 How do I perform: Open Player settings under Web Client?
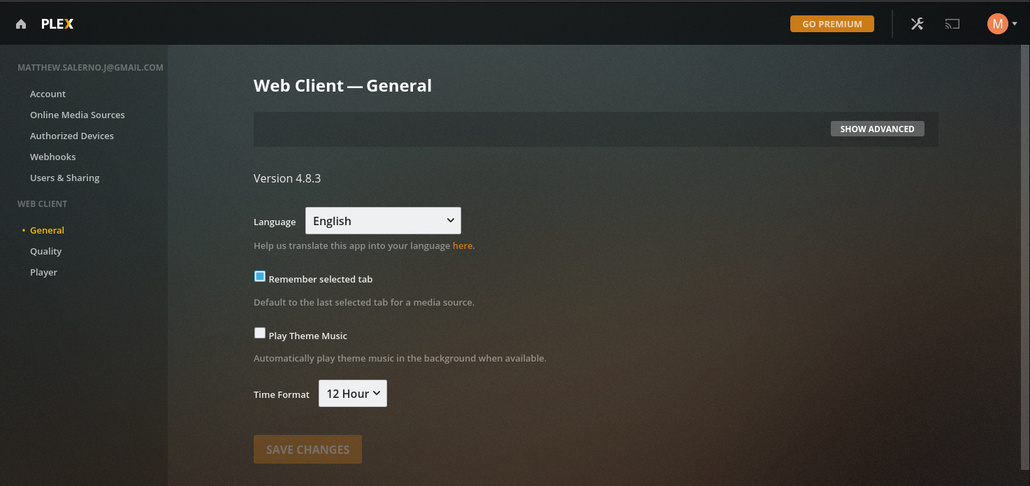point(43,273)
